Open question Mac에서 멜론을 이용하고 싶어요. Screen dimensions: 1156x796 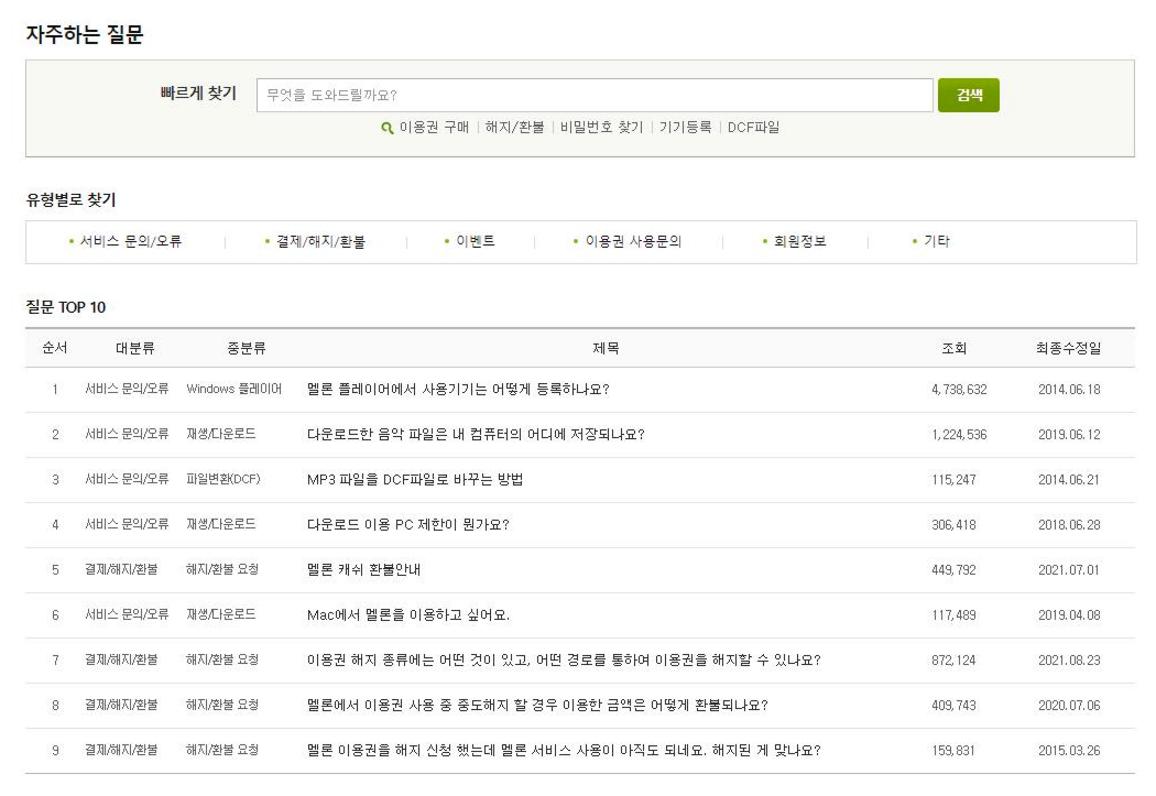click(x=408, y=615)
